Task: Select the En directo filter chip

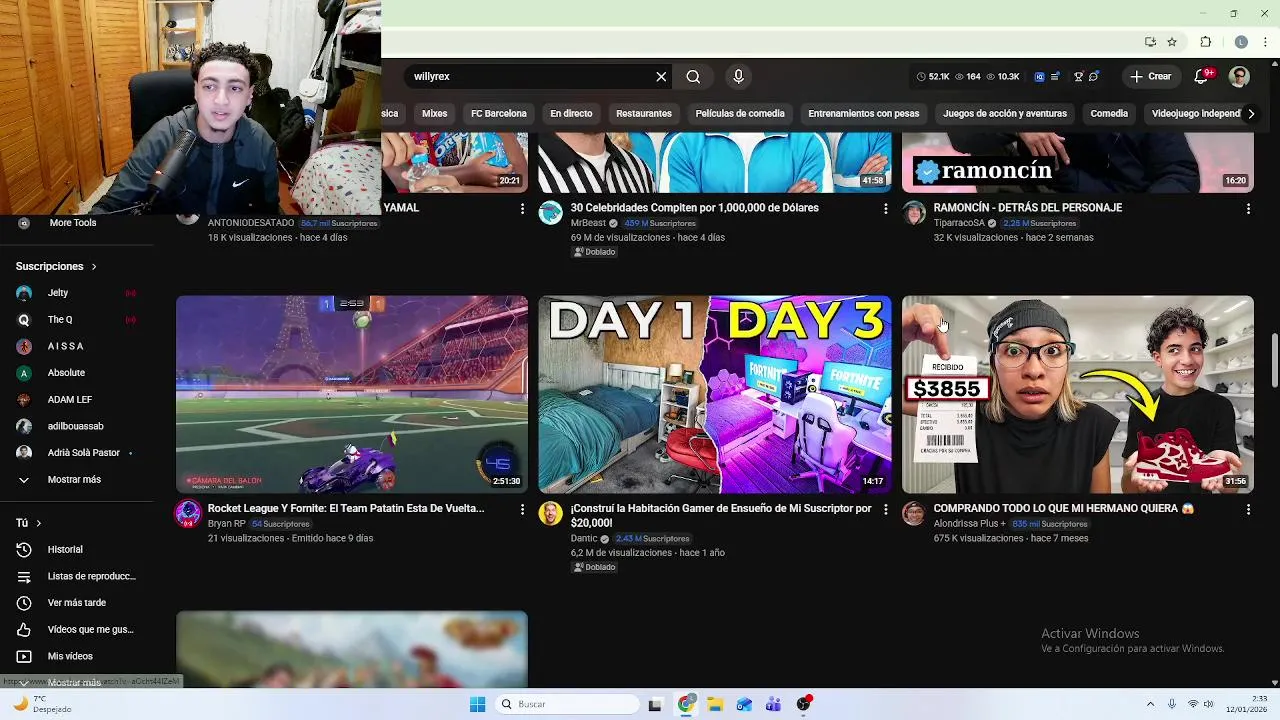Action: tap(571, 114)
